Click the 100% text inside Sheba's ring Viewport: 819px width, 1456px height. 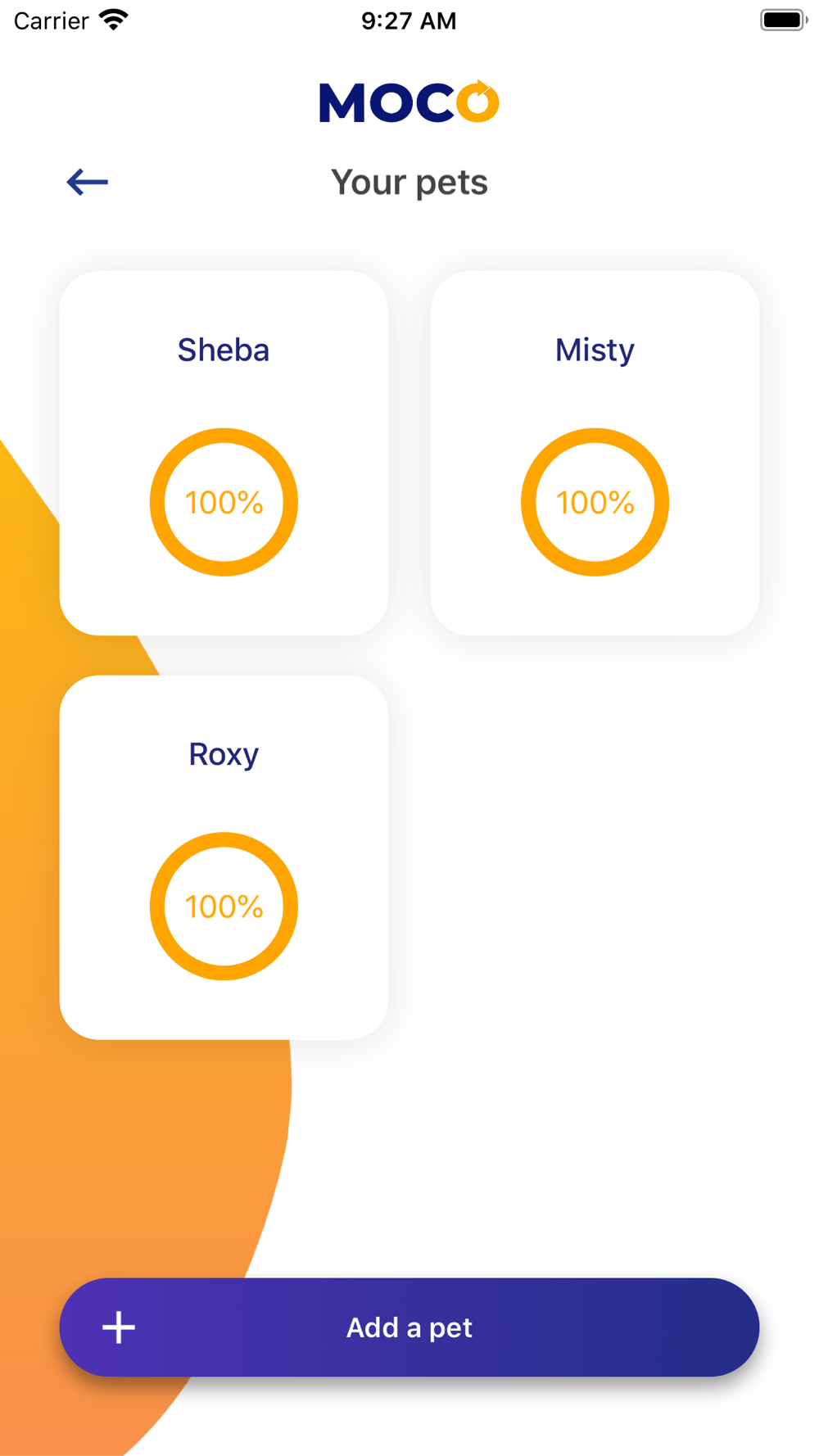(x=224, y=503)
